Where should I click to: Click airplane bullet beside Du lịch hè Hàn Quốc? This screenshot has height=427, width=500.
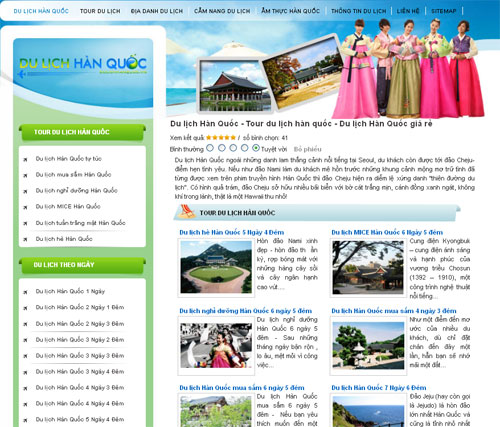point(25,240)
